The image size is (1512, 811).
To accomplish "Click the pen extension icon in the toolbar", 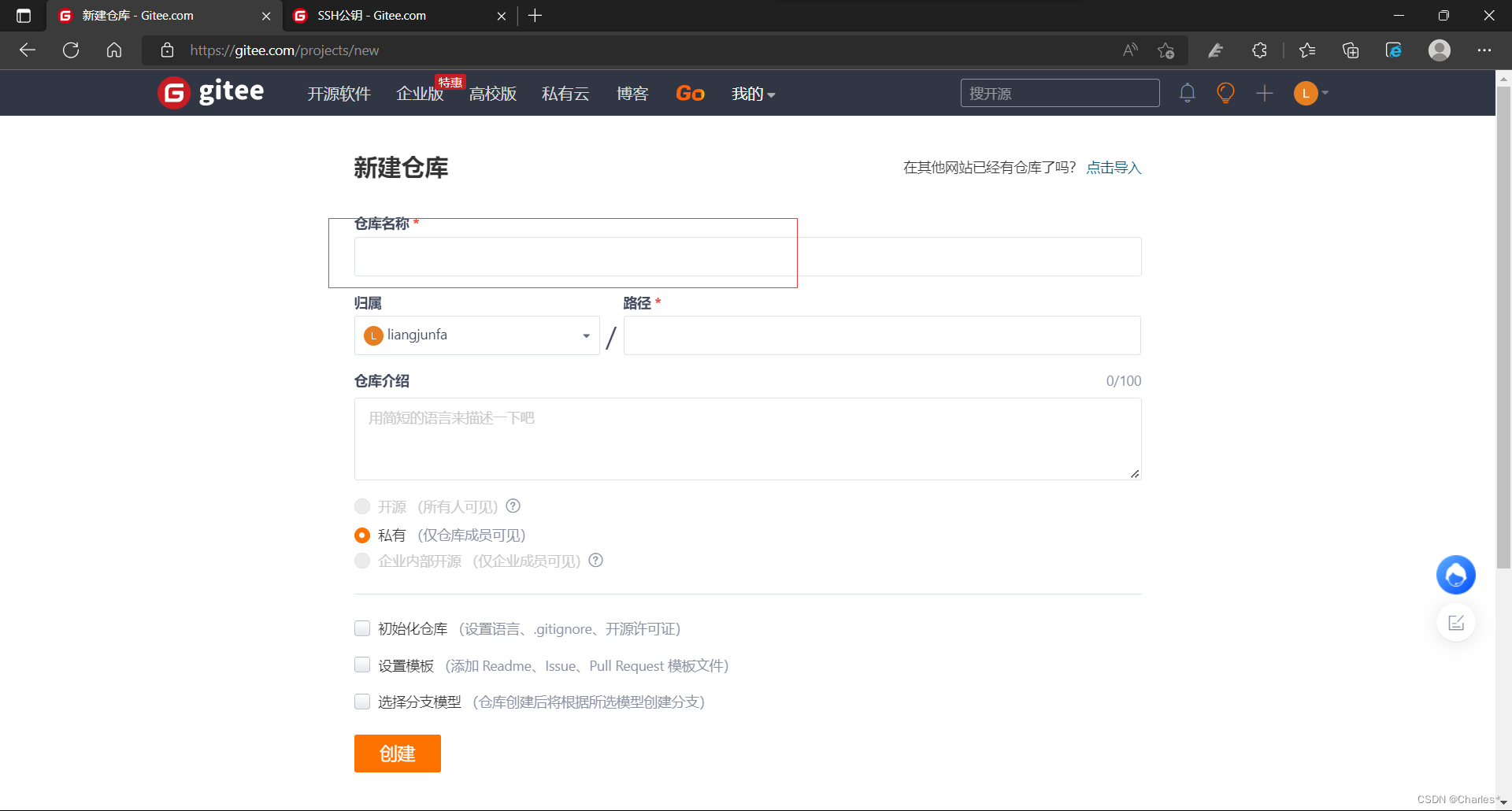I will point(1215,50).
